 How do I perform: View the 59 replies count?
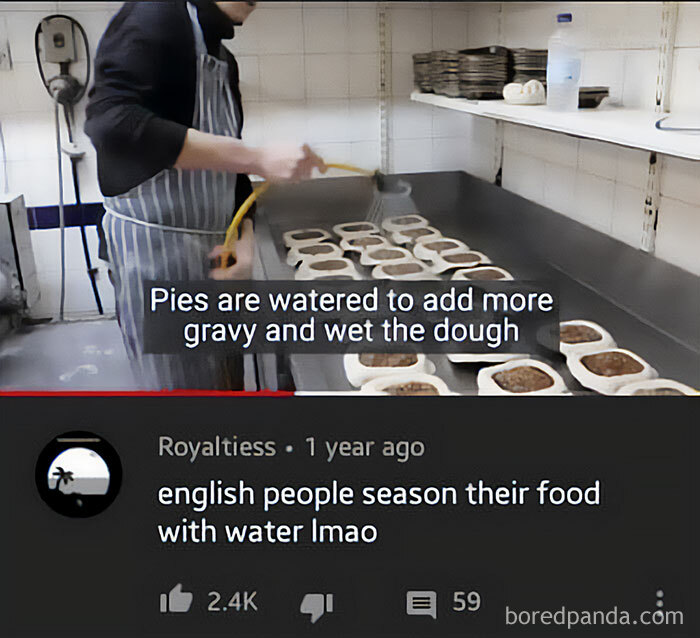tap(467, 601)
